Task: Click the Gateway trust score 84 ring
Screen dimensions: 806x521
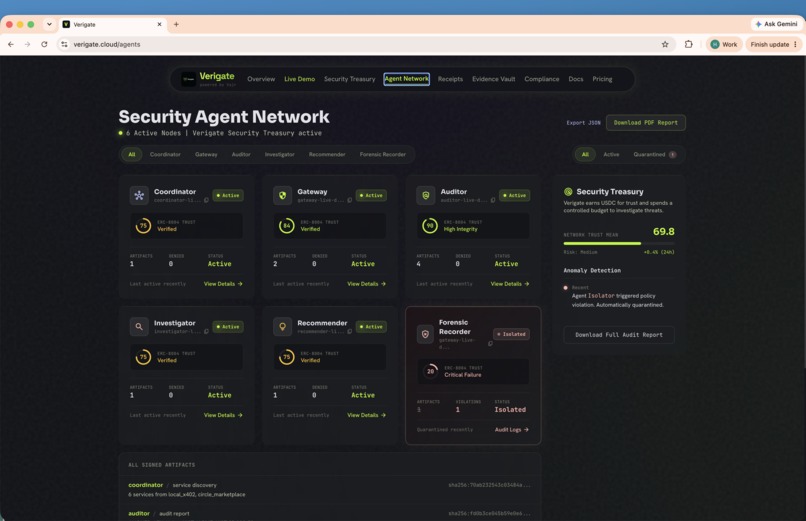Action: [x=287, y=226]
